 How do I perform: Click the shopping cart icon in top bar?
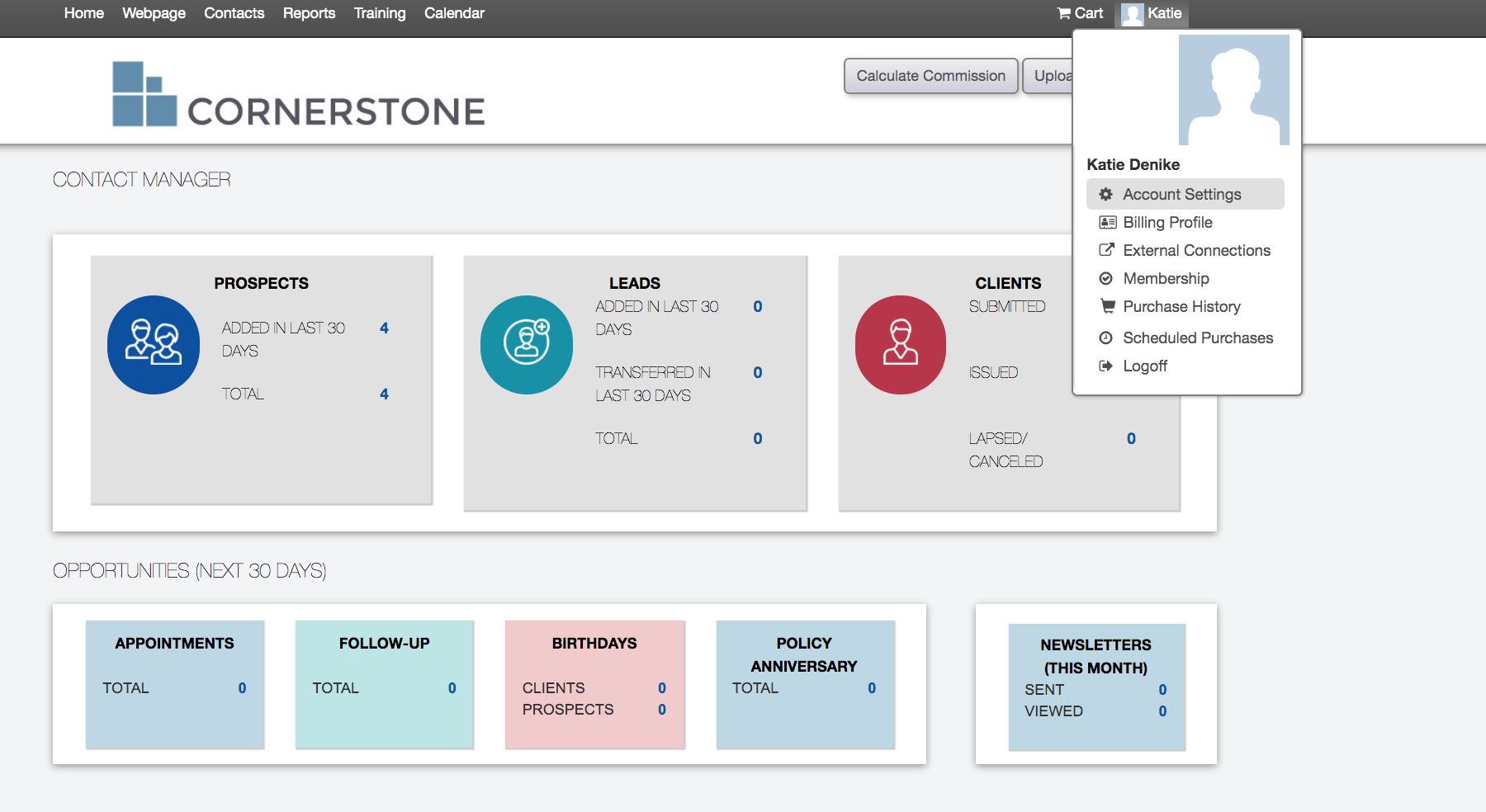click(1064, 13)
